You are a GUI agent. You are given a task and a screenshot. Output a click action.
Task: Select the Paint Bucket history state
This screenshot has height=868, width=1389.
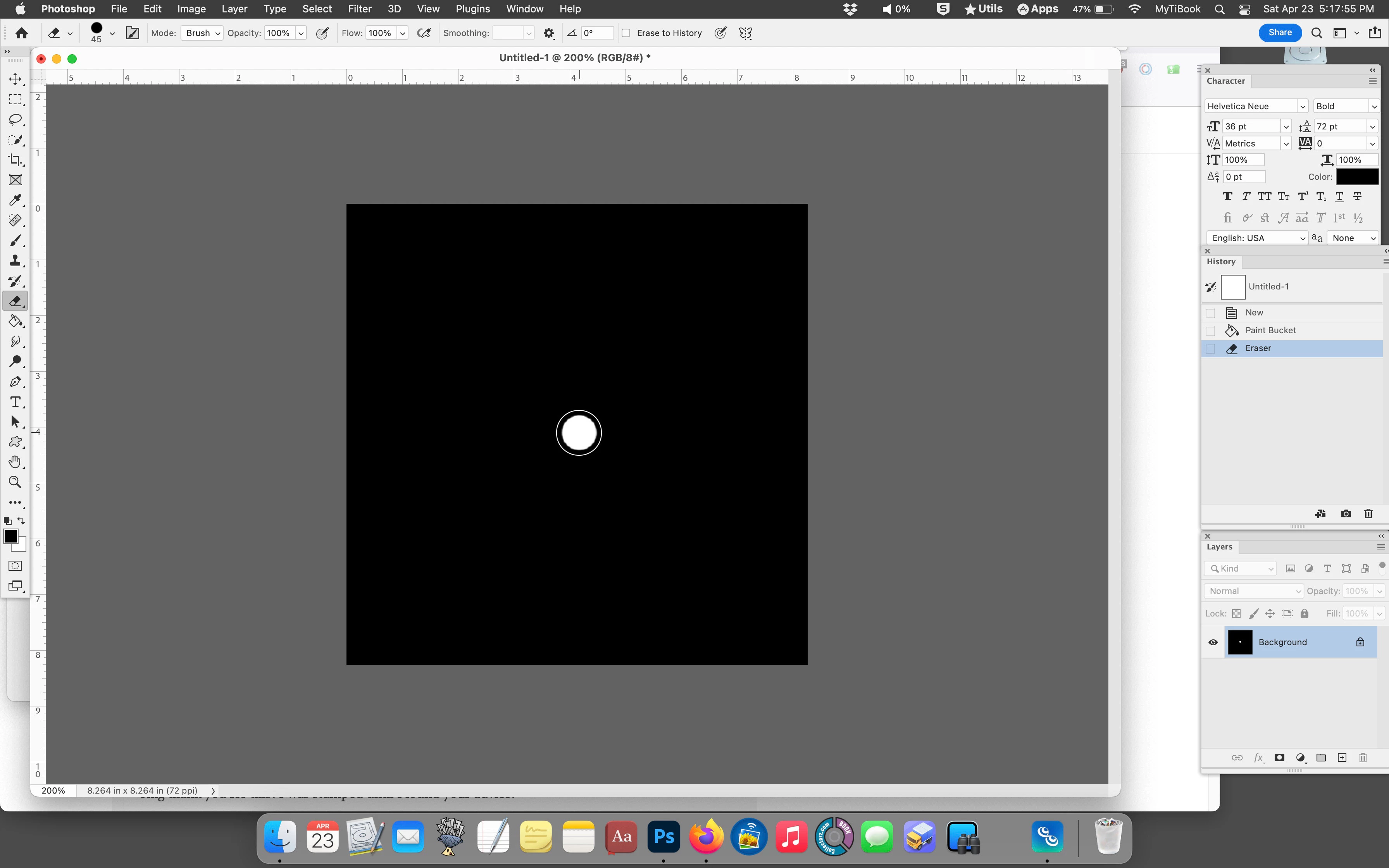(x=1270, y=331)
